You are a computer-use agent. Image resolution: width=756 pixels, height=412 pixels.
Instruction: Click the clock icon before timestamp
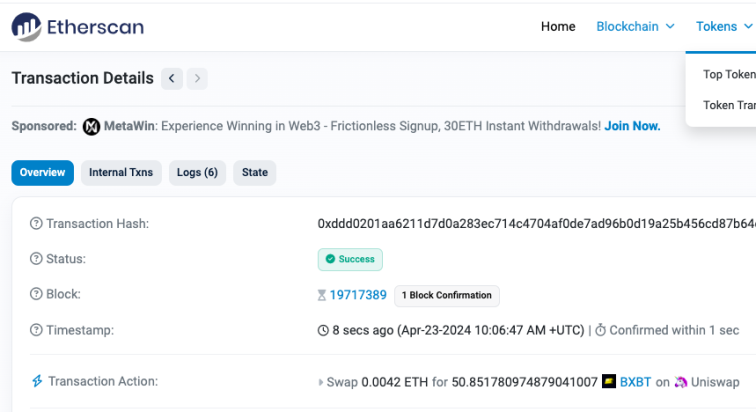(323, 331)
